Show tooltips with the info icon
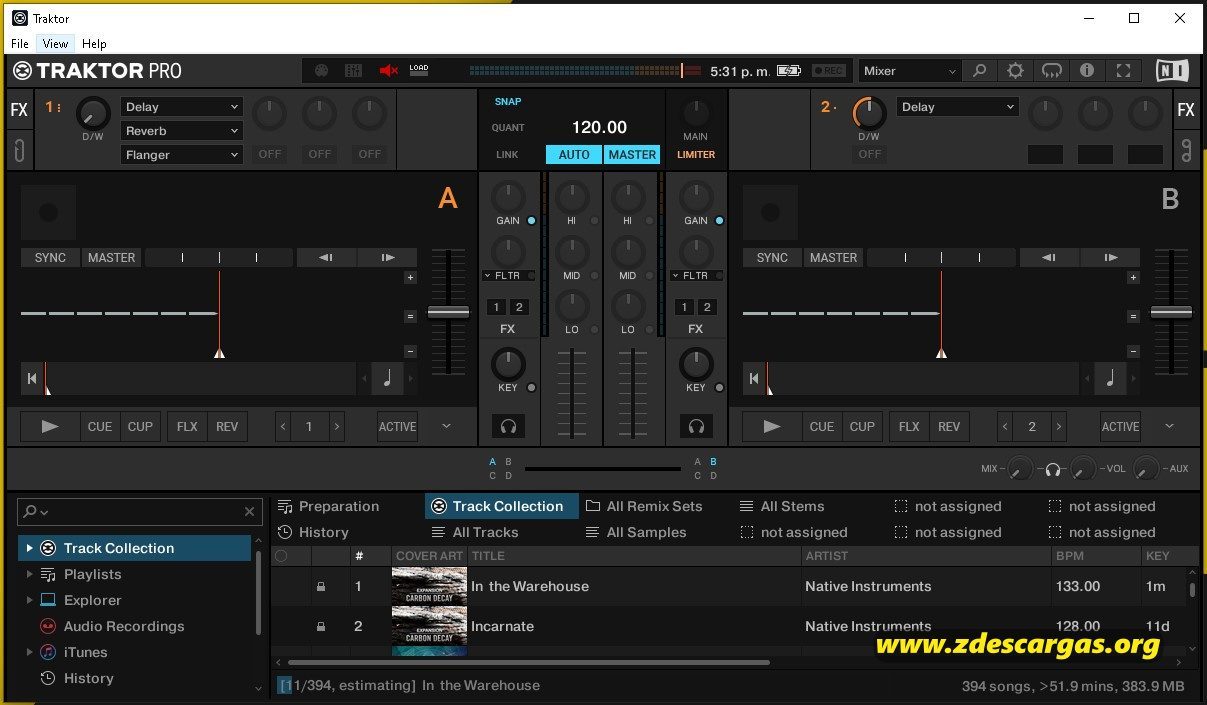The image size is (1207, 705). 1087,71
